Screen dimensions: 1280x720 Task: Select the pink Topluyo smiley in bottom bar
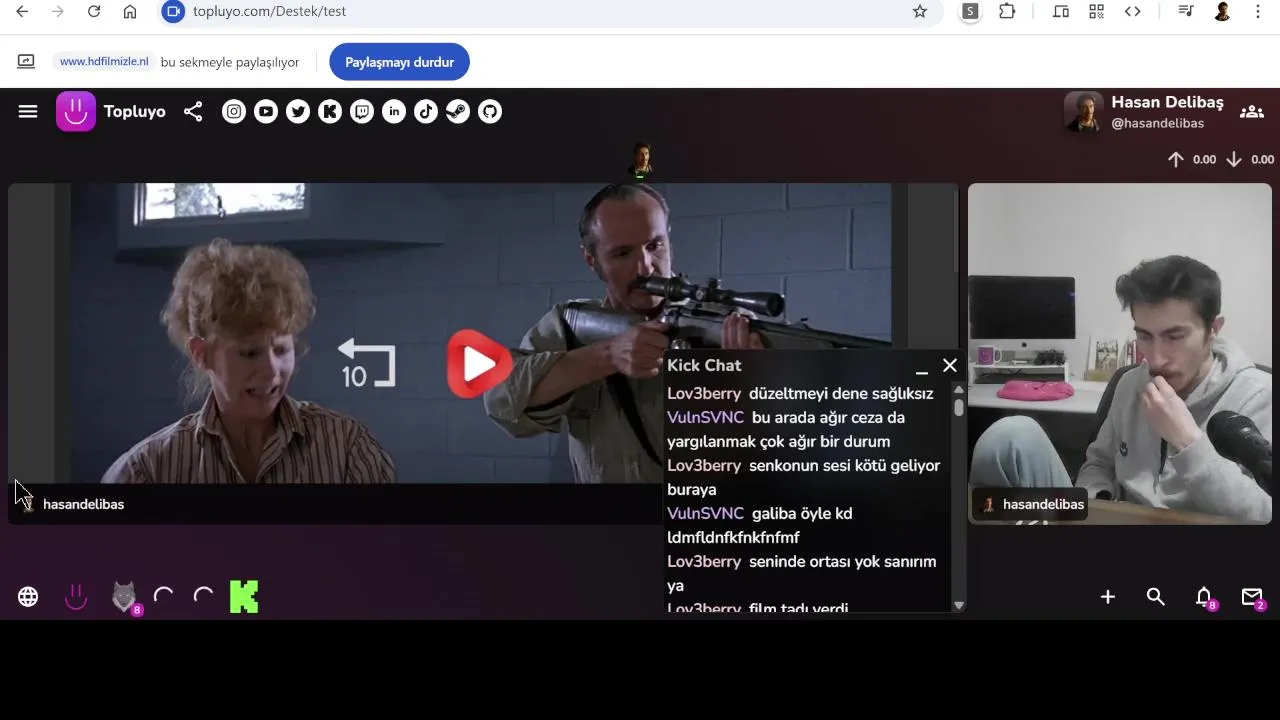pyautogui.click(x=76, y=597)
